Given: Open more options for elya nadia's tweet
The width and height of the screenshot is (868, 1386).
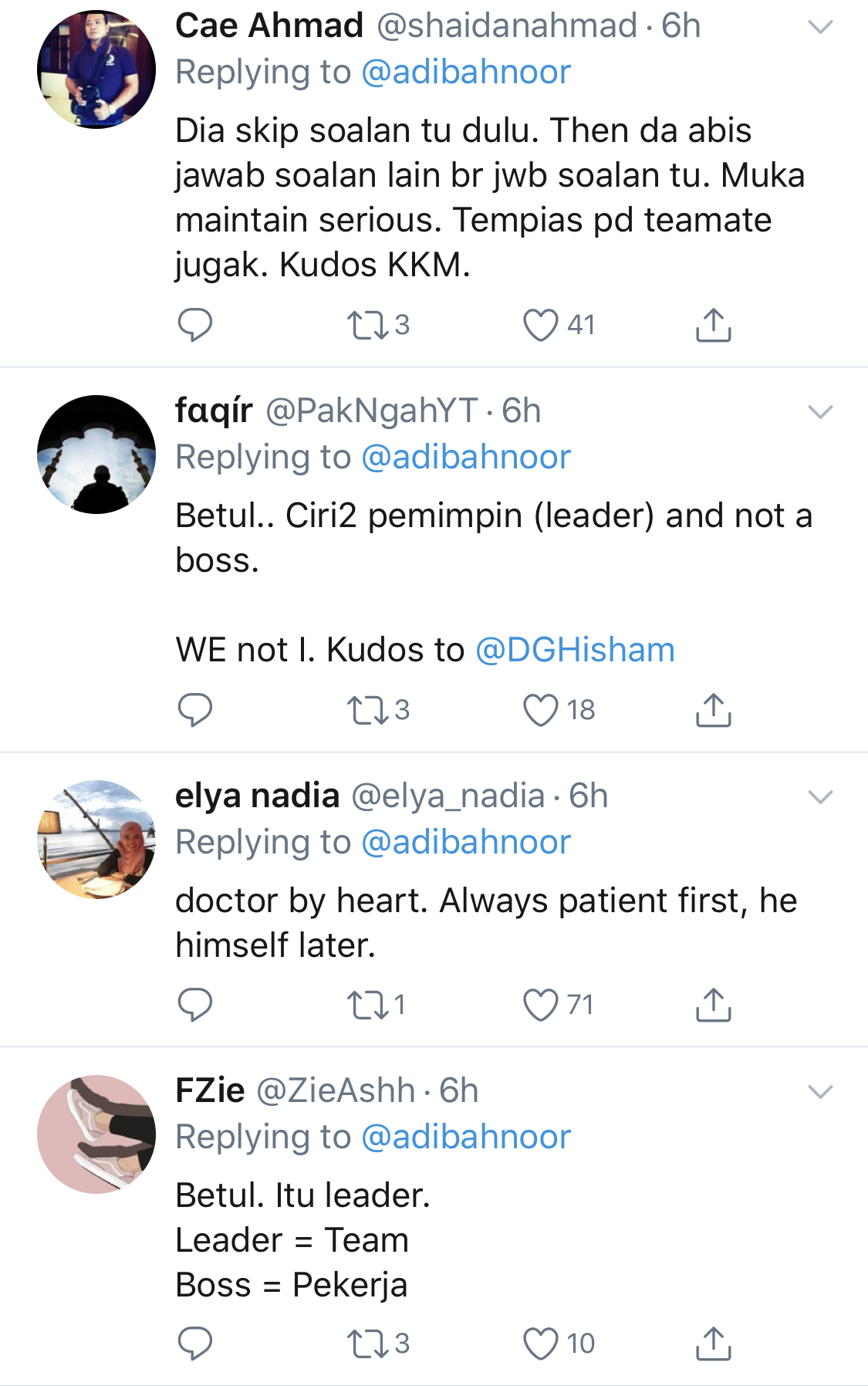Looking at the screenshot, I should point(819,796).
